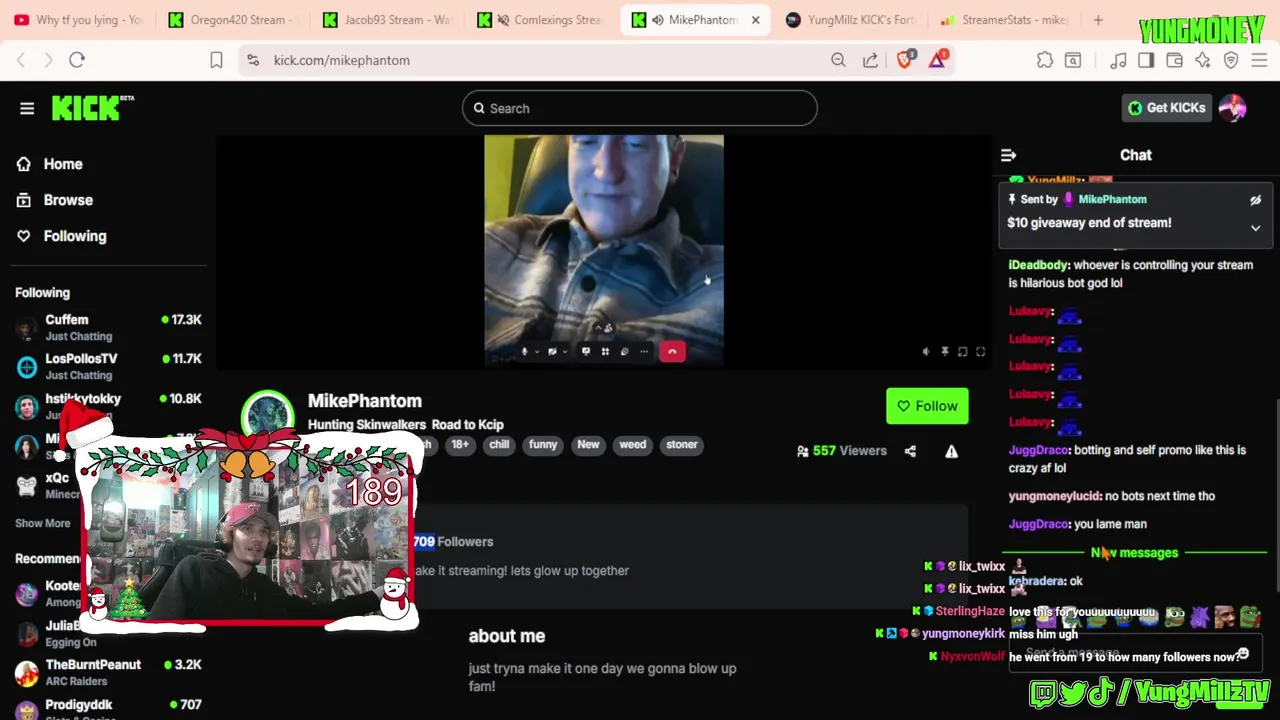The height and width of the screenshot is (720, 1280).
Task: Open Following in sidebar
Action: [x=75, y=236]
